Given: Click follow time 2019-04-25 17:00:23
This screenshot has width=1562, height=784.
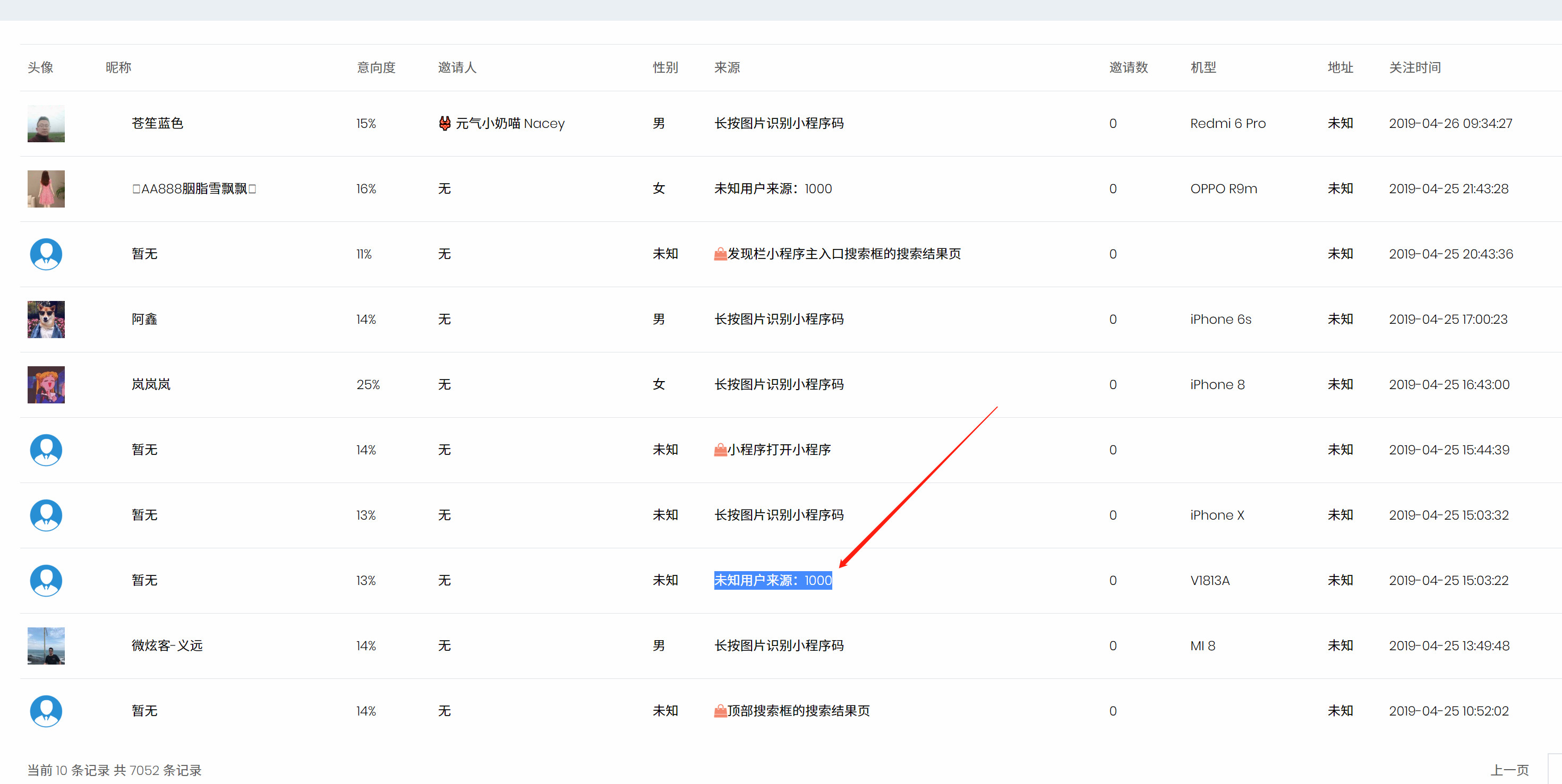Looking at the screenshot, I should (x=1448, y=320).
